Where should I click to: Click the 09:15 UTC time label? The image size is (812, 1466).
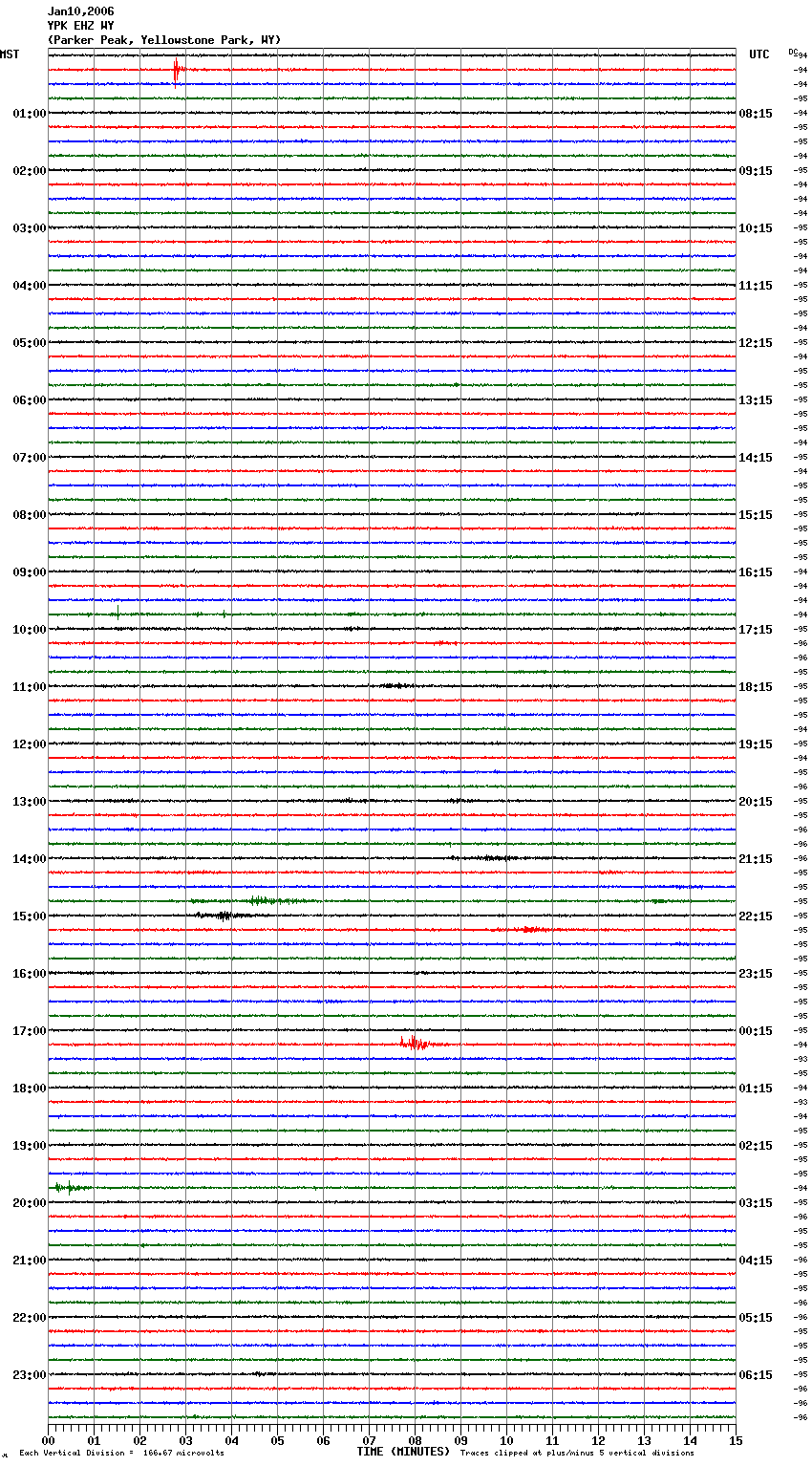point(756,171)
